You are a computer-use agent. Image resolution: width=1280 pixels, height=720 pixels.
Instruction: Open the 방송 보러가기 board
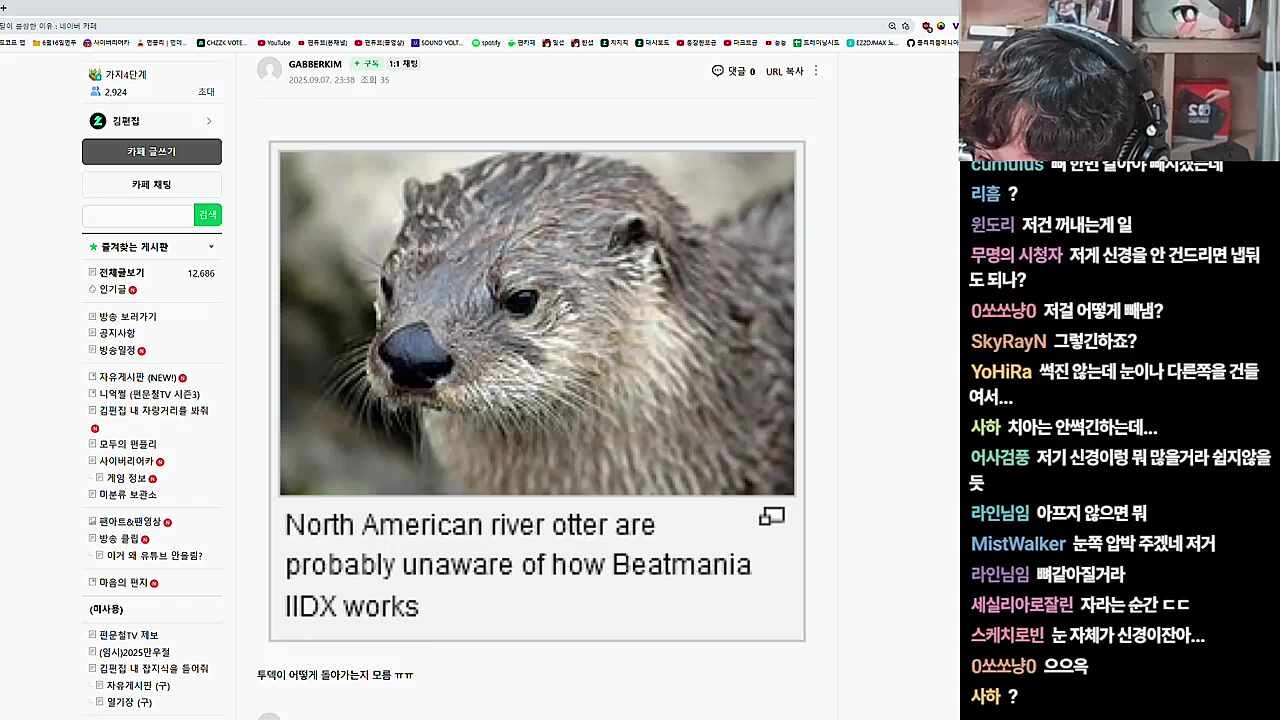pyautogui.click(x=128, y=317)
